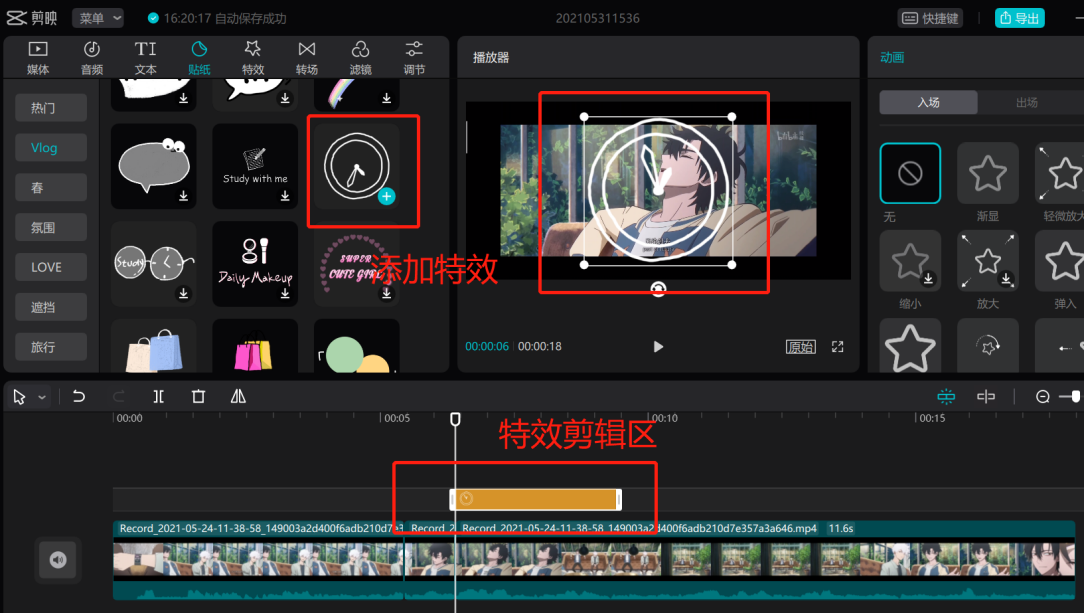
Task: Click the 播放器 player panel title
Action: 491,57
